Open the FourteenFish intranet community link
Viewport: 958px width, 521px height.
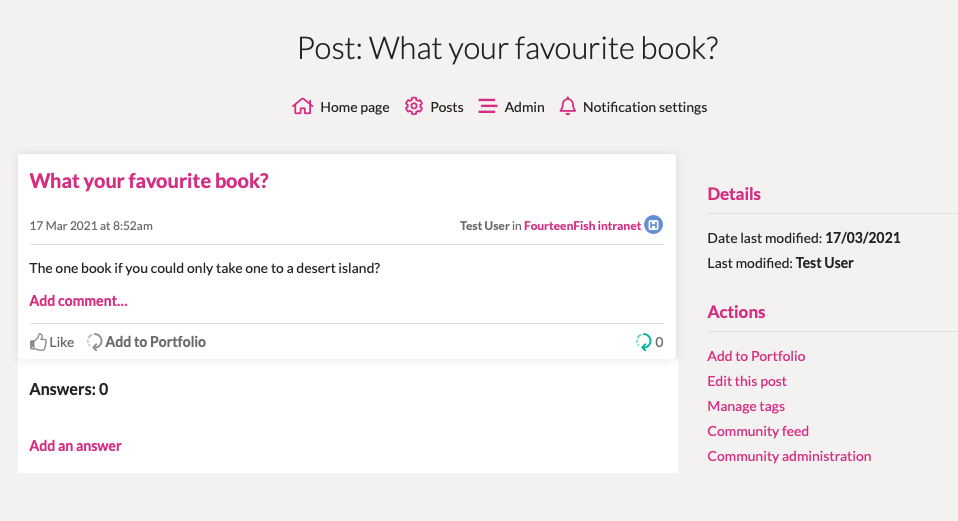(582, 225)
